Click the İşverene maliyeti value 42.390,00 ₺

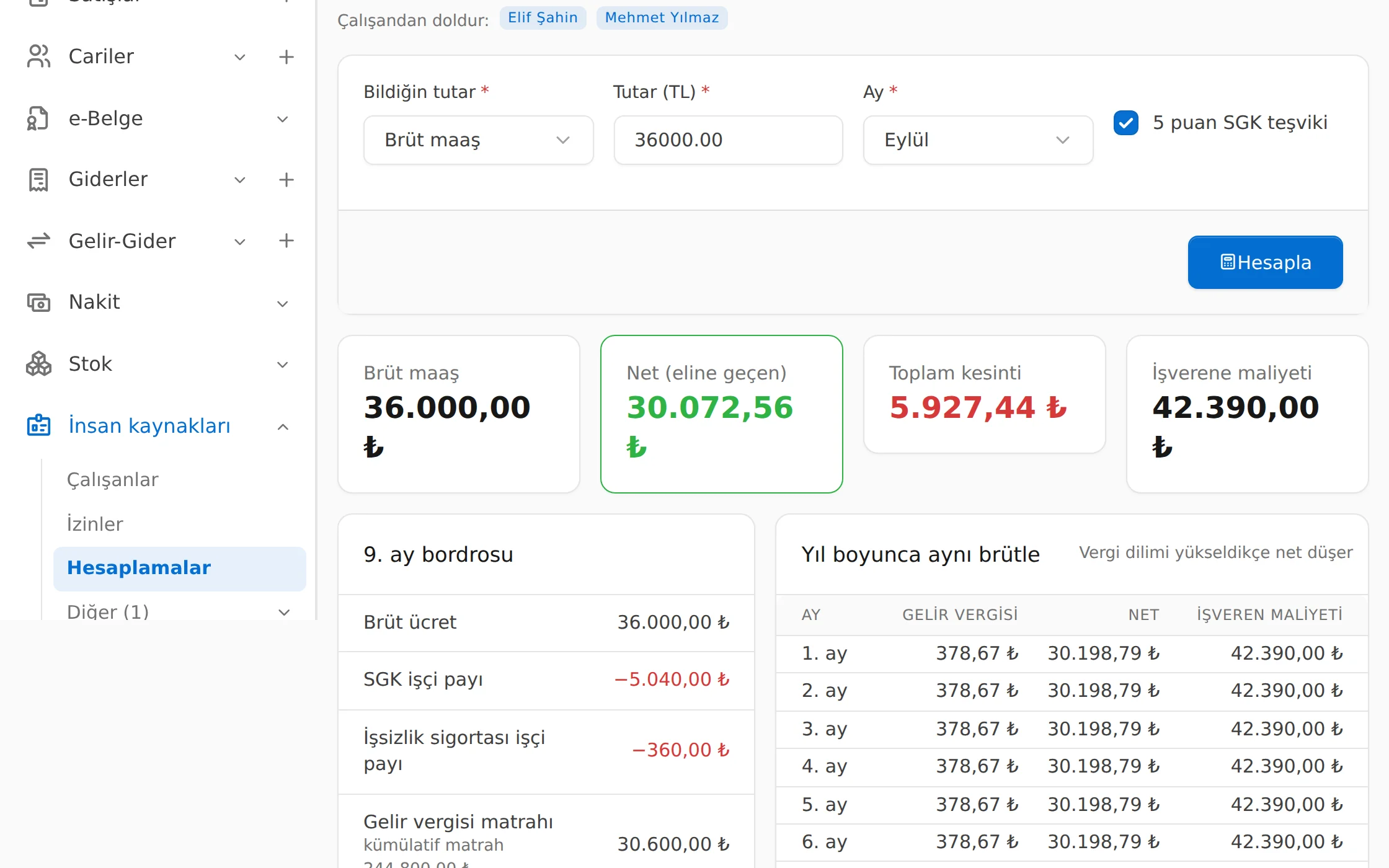pyautogui.click(x=1235, y=427)
